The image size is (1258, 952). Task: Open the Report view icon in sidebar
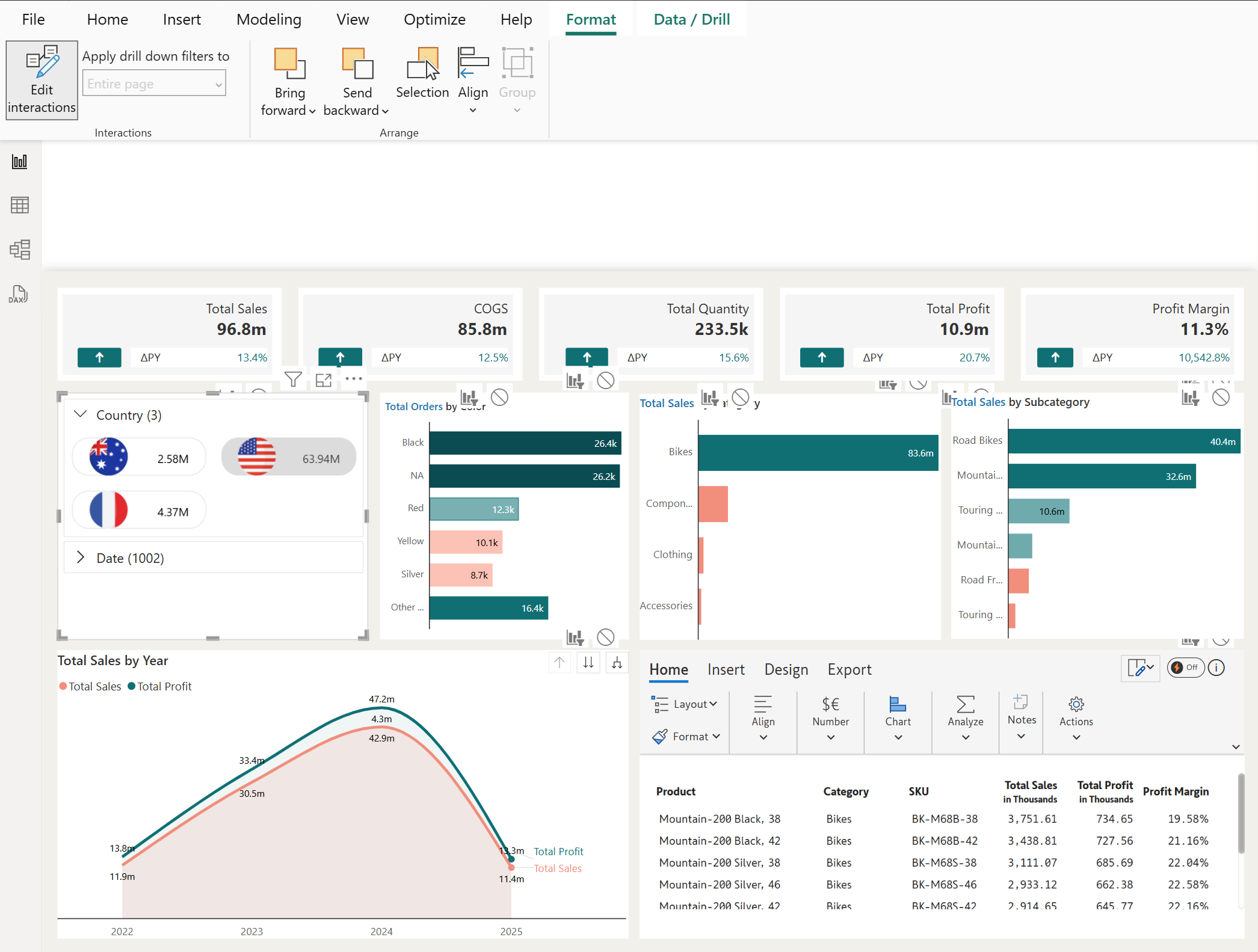pyautogui.click(x=19, y=161)
